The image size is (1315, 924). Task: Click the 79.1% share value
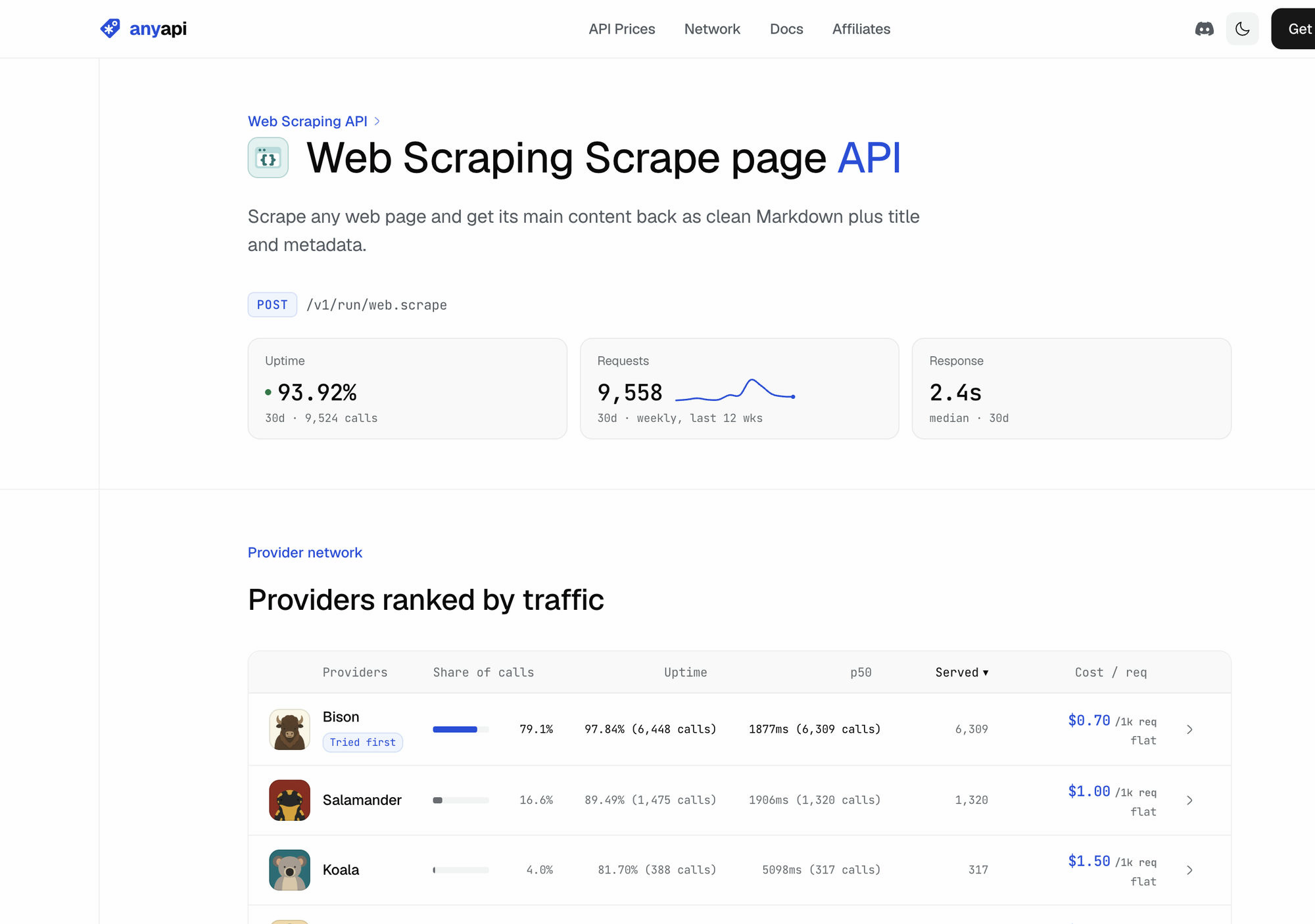click(x=536, y=729)
